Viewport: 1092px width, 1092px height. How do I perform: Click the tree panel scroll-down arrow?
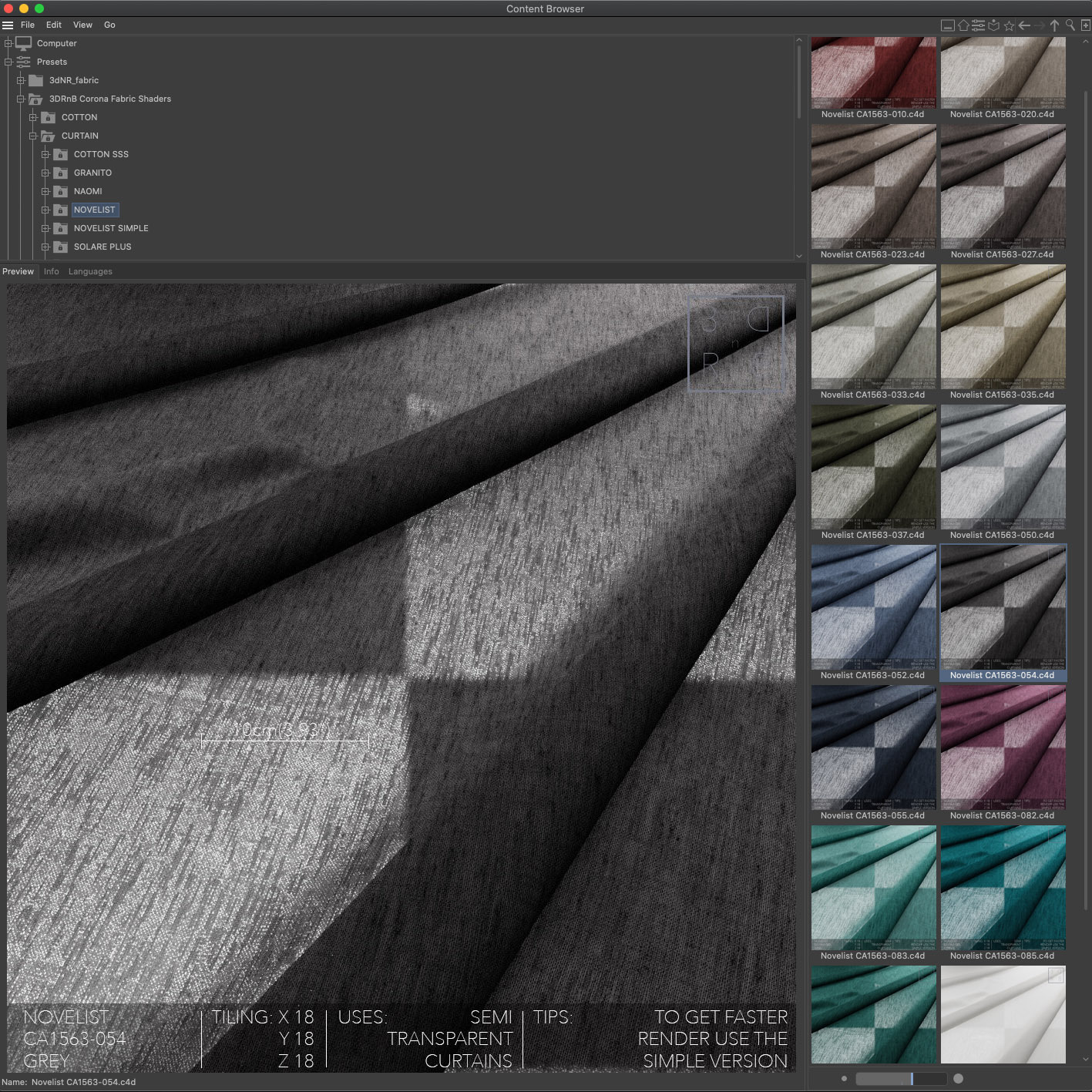799,256
